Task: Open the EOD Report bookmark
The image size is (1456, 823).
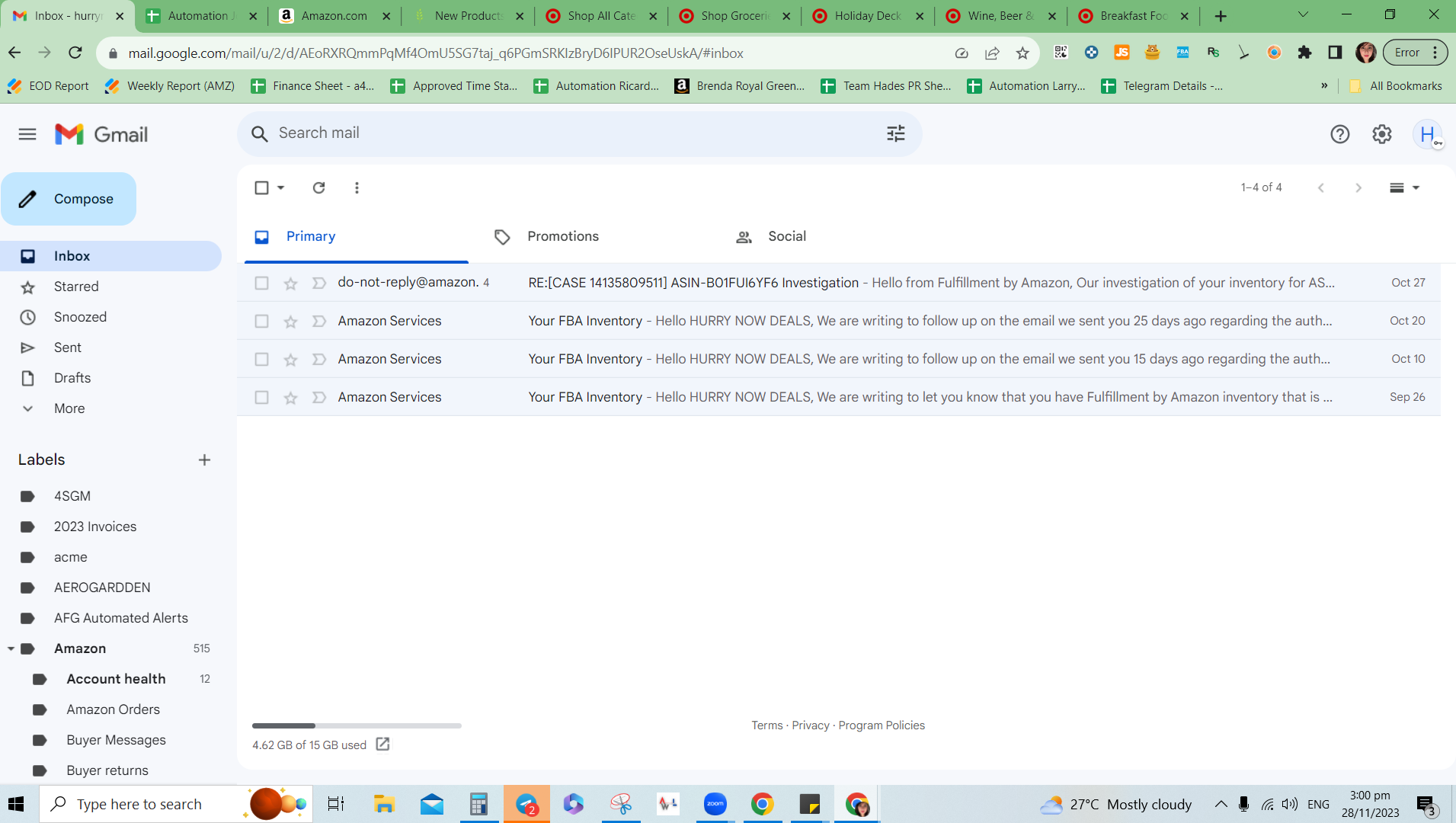Action: 48,86
